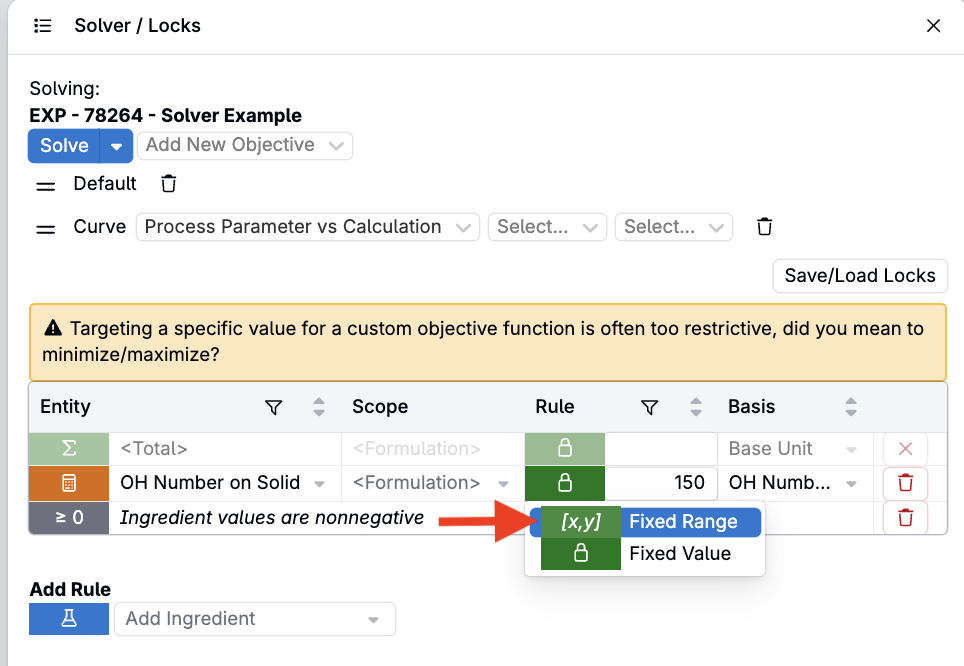Delete the Curve objective using trash icon

tap(764, 226)
